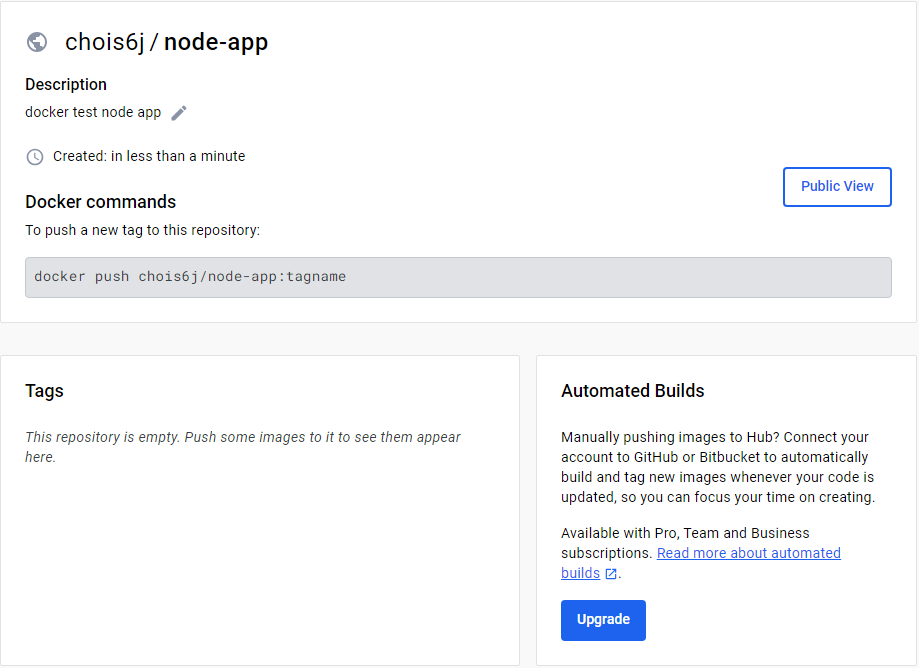Click the globe public-visibility icon
This screenshot has height=668, width=919.
coord(37,42)
